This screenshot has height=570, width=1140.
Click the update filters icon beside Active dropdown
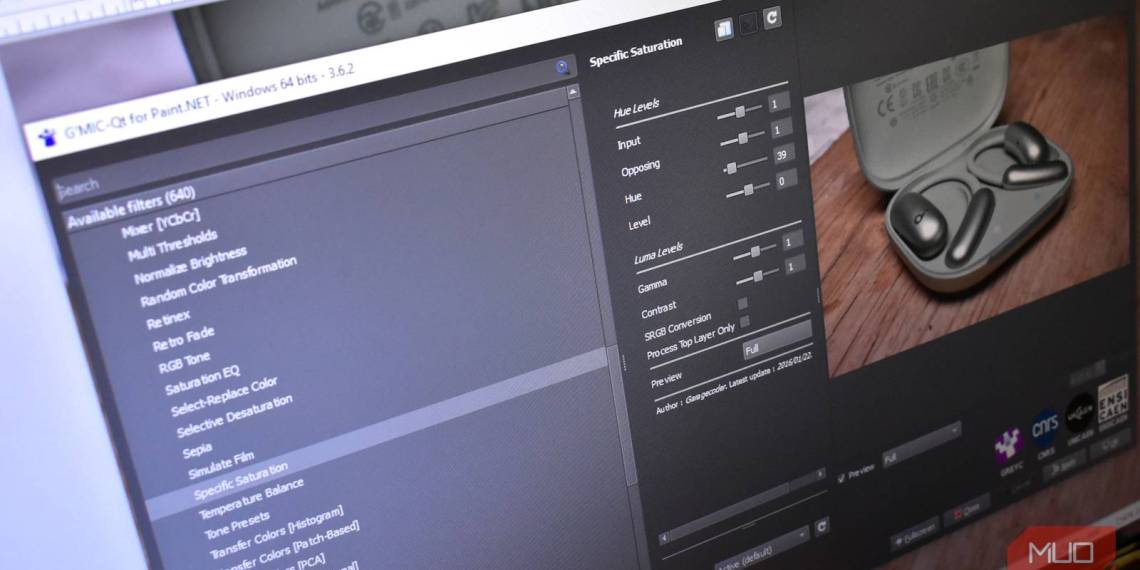click(x=822, y=526)
